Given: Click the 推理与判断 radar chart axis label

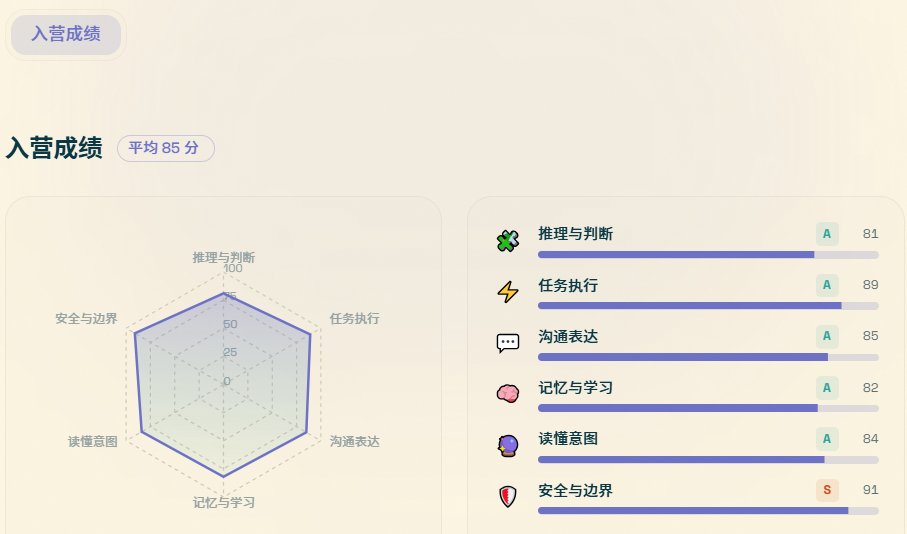Looking at the screenshot, I should pos(224,257).
